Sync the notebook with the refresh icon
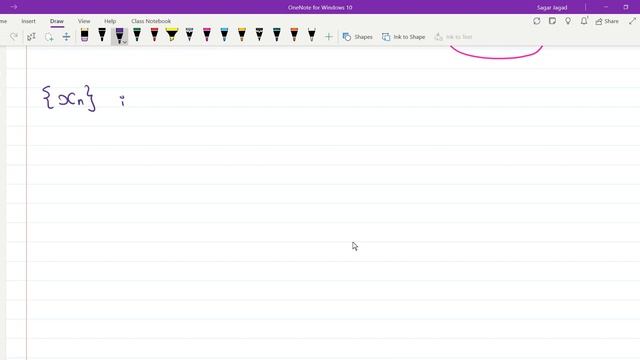 [537, 21]
